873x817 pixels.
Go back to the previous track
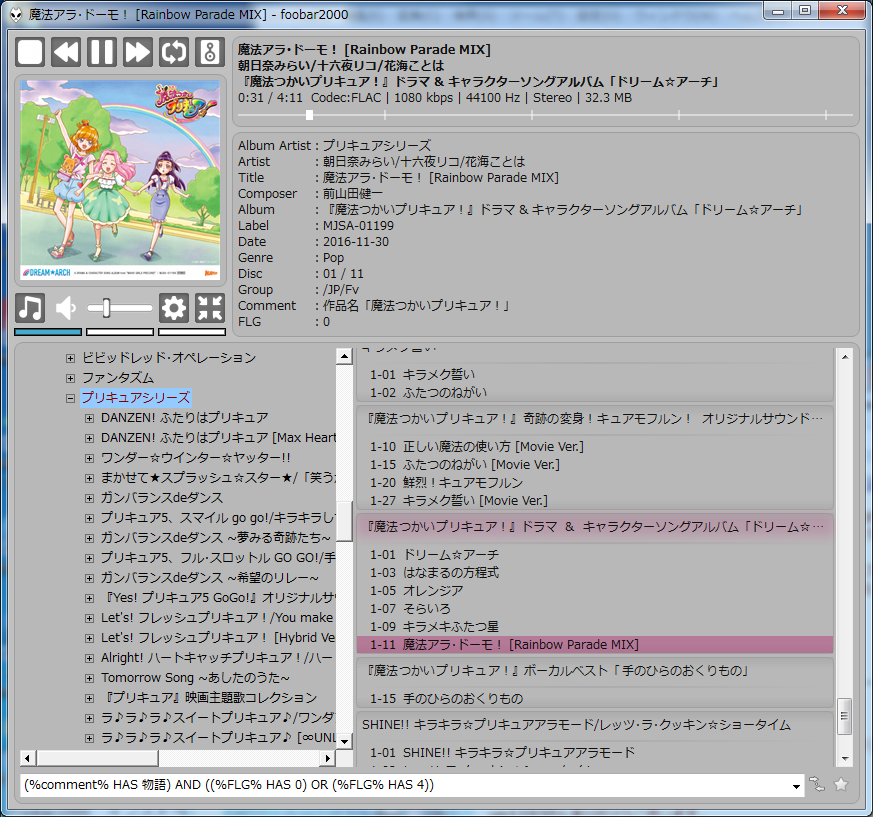point(65,52)
